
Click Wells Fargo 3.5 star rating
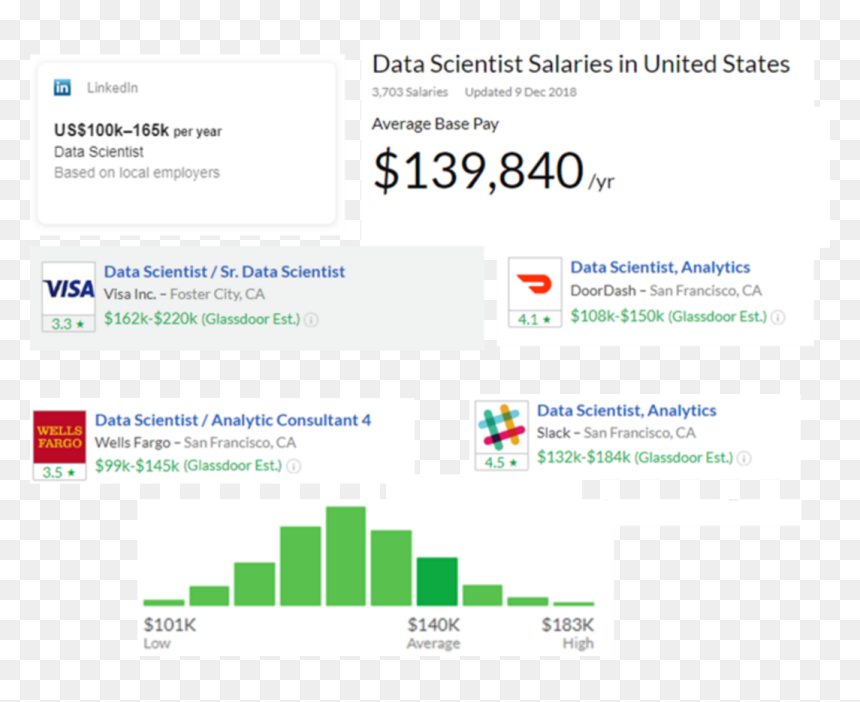point(59,472)
